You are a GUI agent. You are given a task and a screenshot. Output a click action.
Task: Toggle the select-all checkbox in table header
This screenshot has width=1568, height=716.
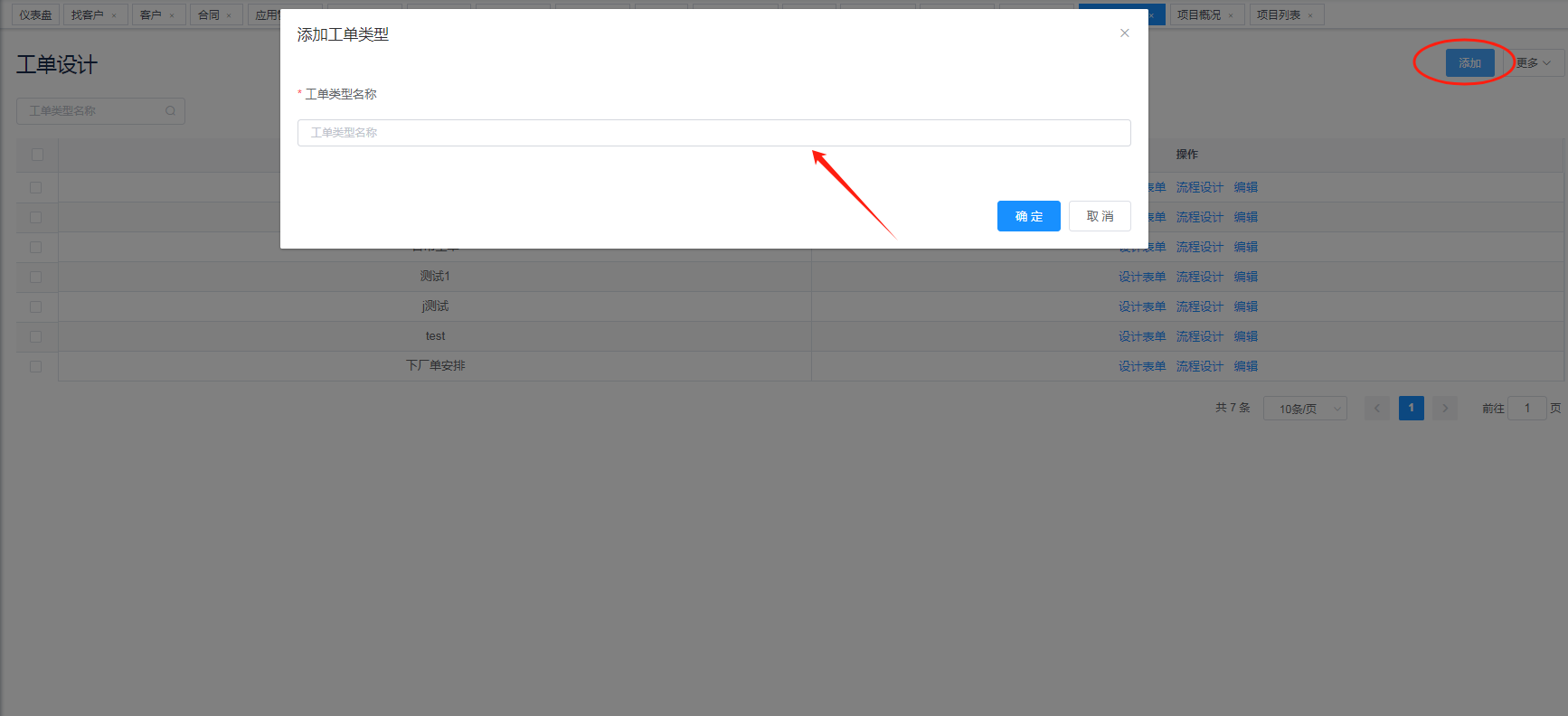[x=37, y=155]
